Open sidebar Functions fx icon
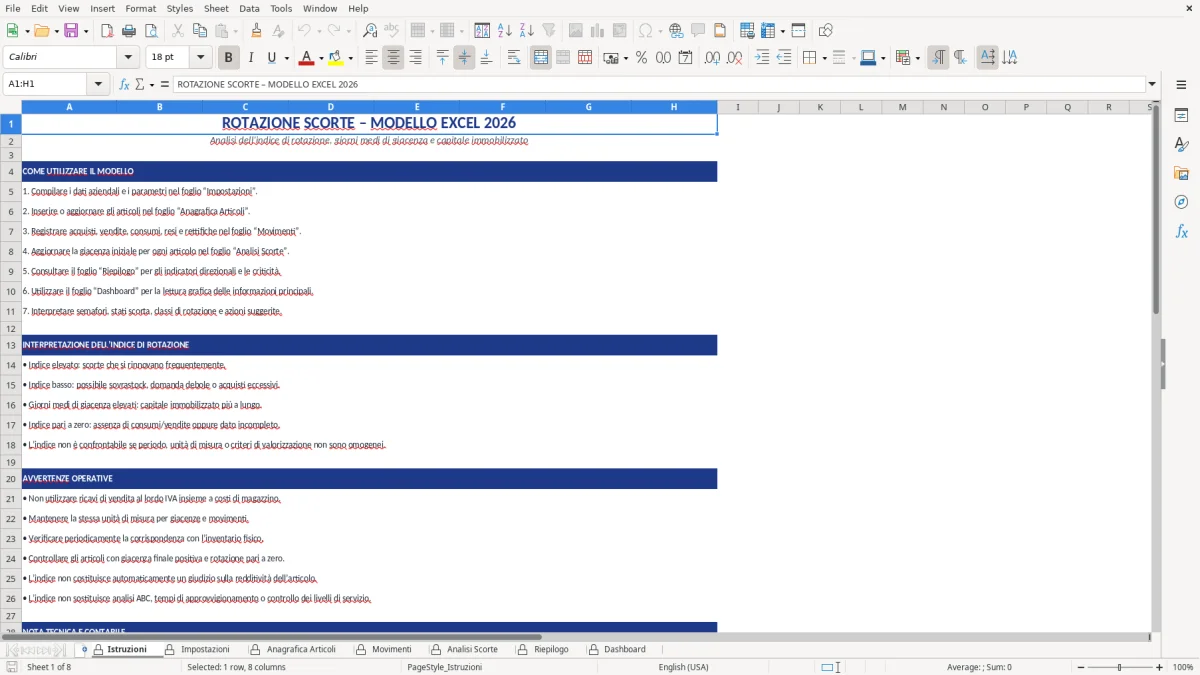1200x675 pixels. pyautogui.click(x=1181, y=231)
